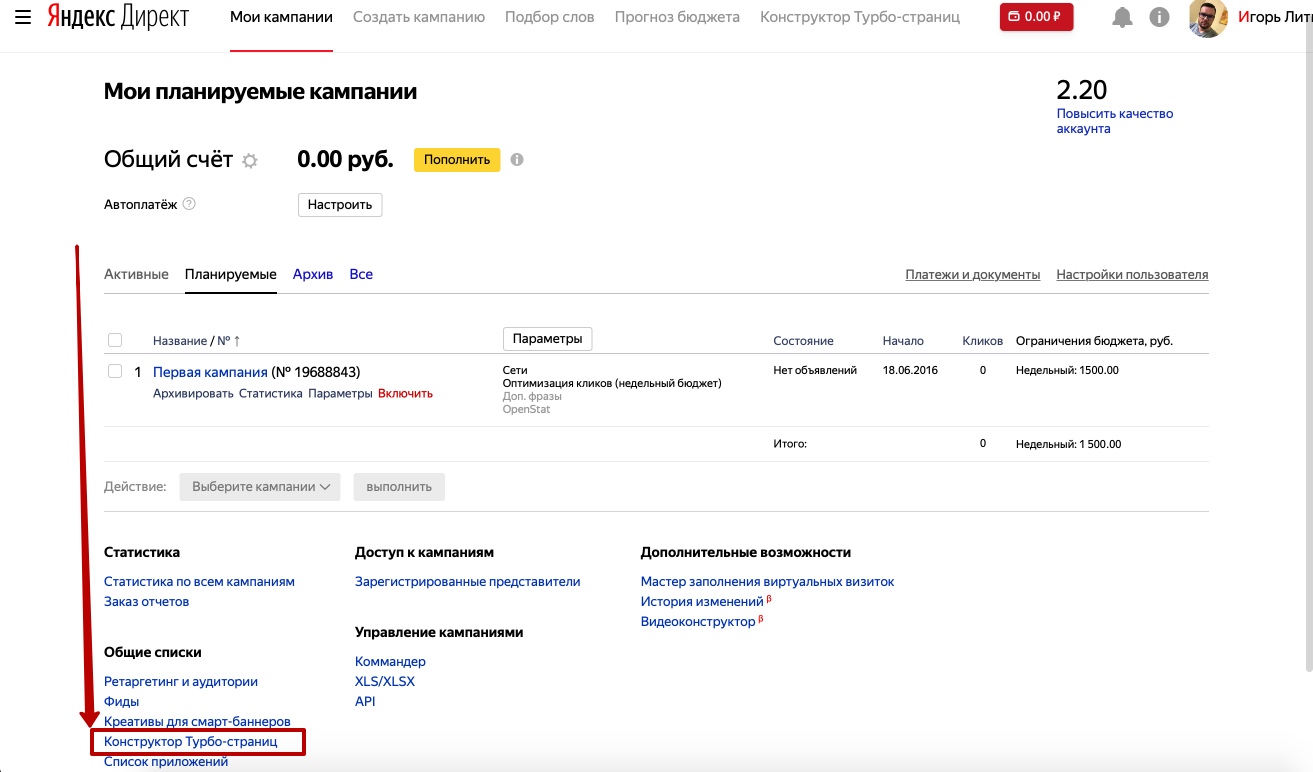
Task: Click Параметры link under Первая кампания
Action: 340,393
